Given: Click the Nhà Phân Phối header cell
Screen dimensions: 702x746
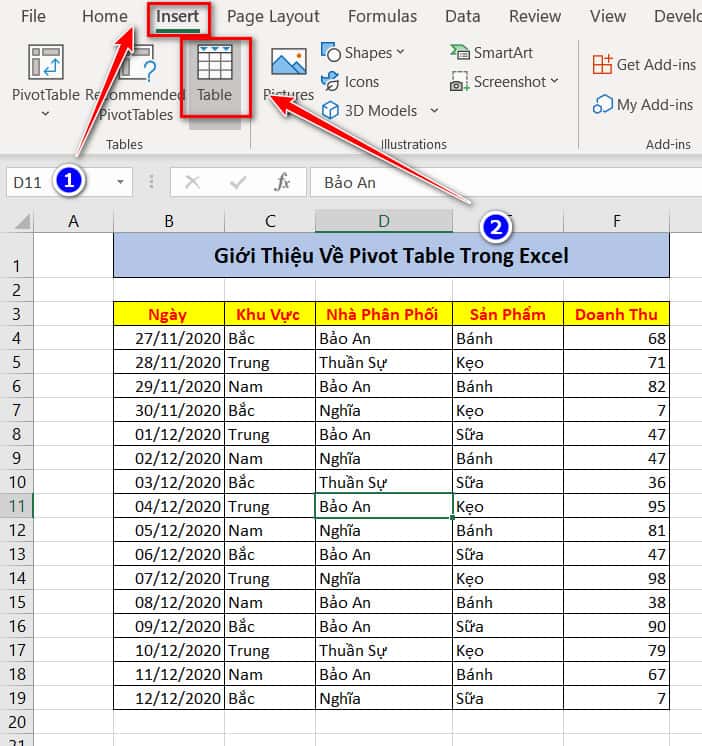Looking at the screenshot, I should pos(384,314).
